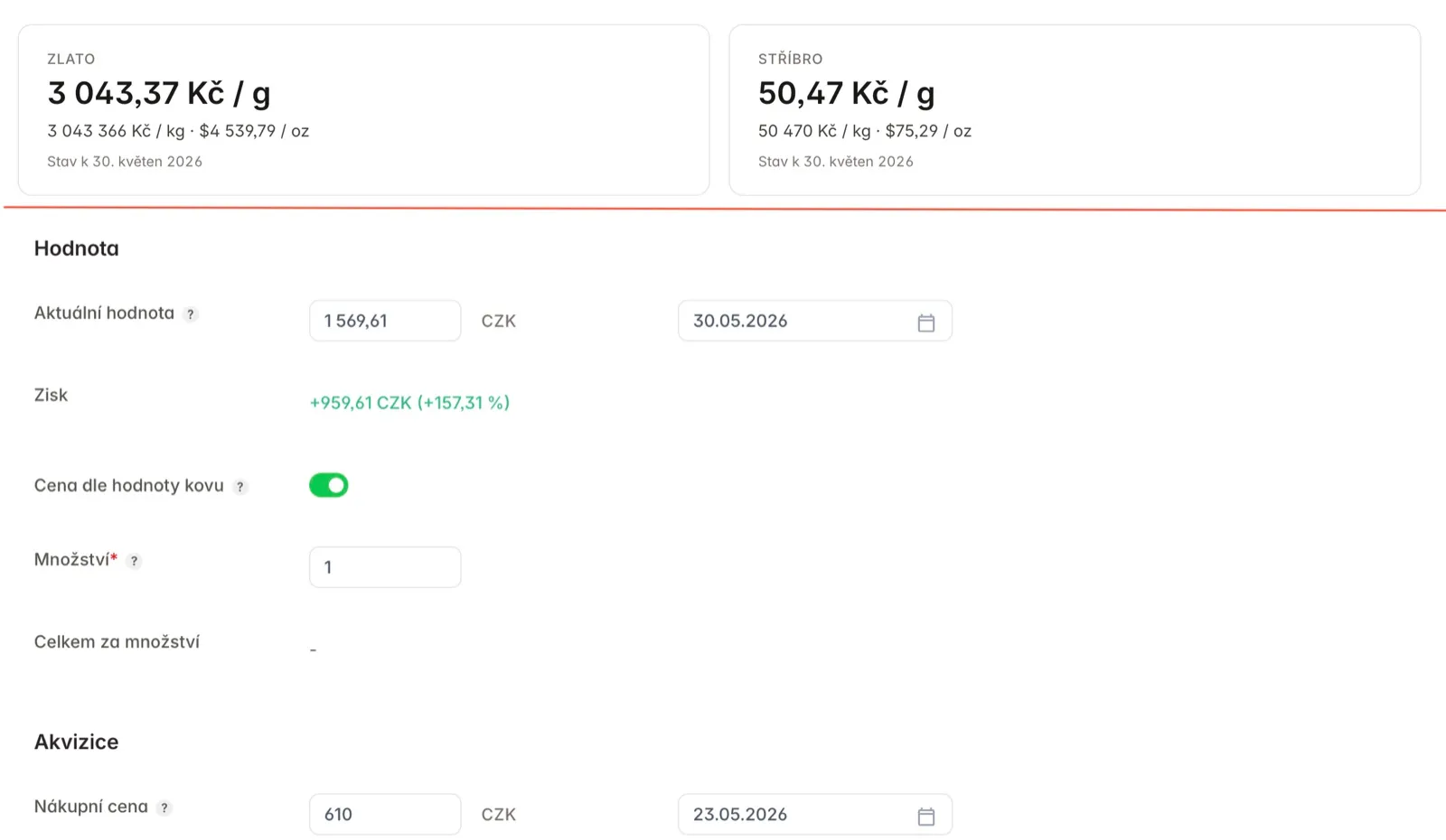Open the Zlato price card

click(x=363, y=109)
